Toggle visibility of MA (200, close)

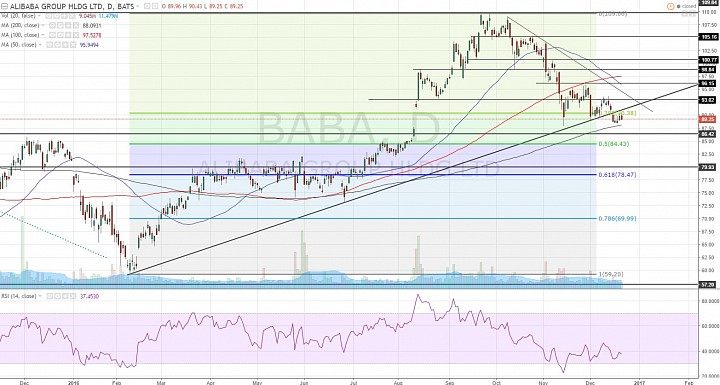[52, 25]
